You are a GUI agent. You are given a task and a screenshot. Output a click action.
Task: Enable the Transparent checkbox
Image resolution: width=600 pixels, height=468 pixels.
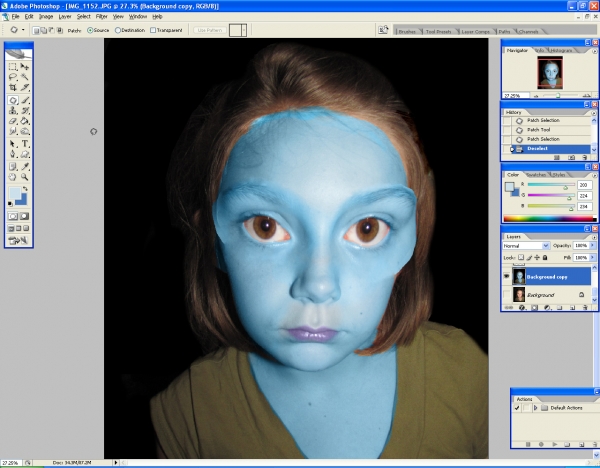[153, 30]
